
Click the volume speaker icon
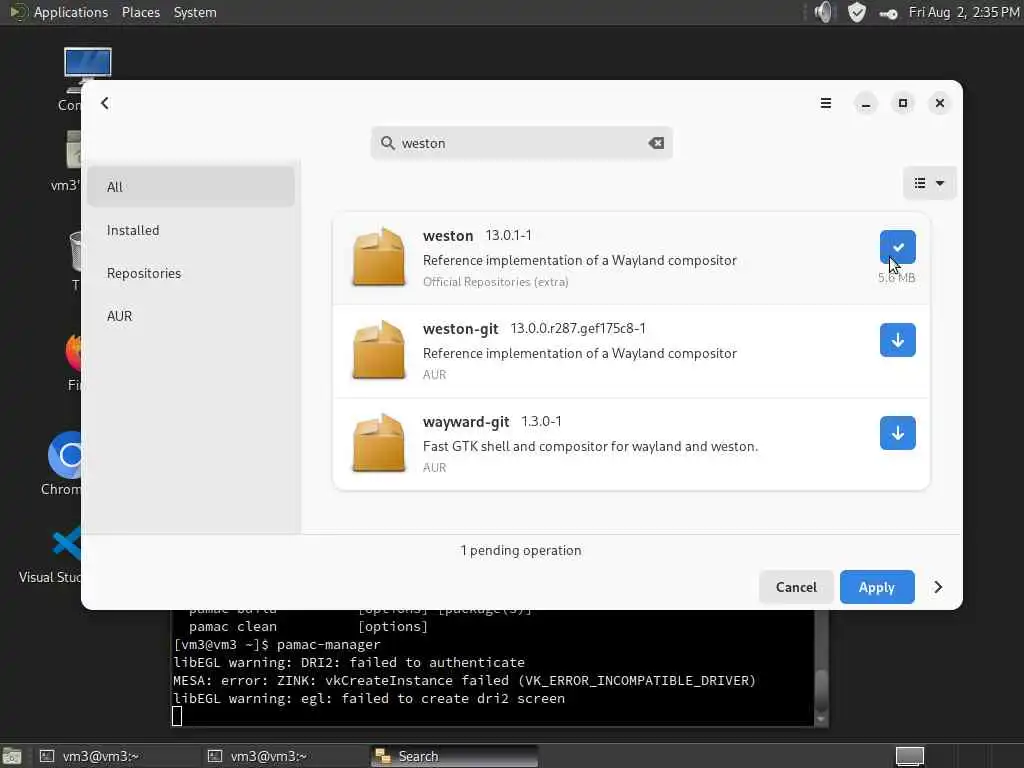click(x=824, y=12)
